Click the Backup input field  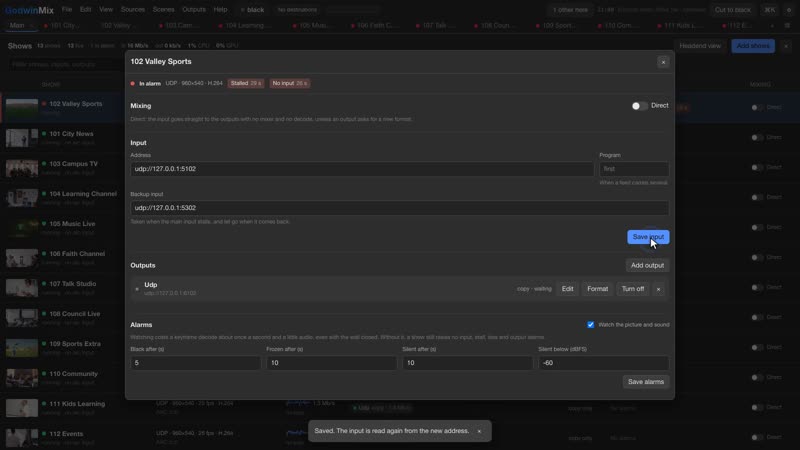[399, 208]
